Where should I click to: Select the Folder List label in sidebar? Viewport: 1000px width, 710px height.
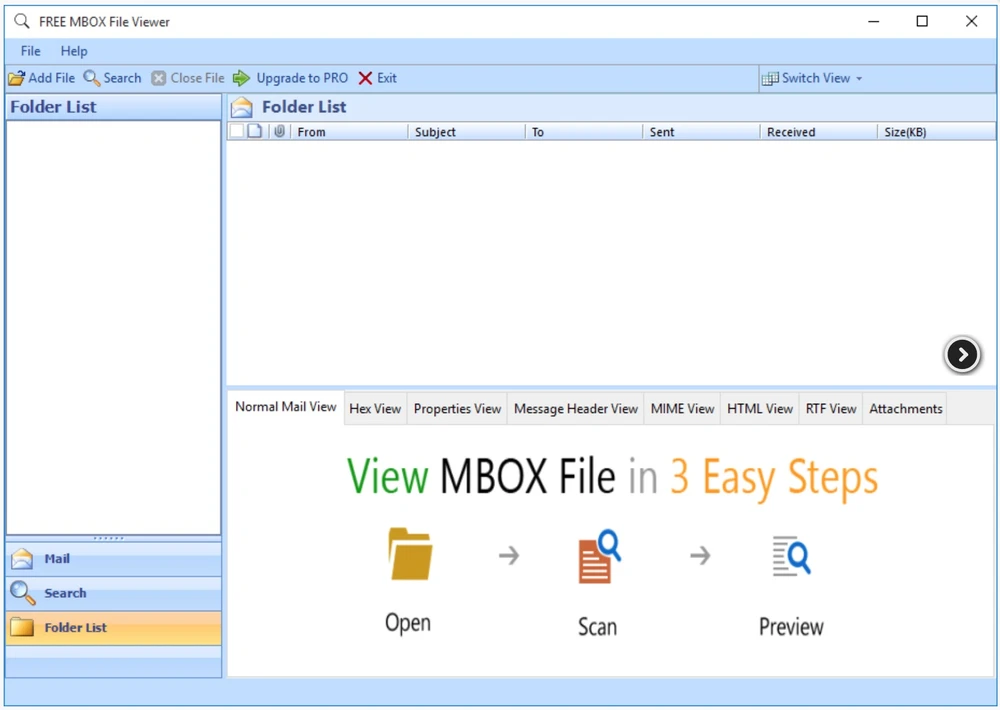point(75,628)
